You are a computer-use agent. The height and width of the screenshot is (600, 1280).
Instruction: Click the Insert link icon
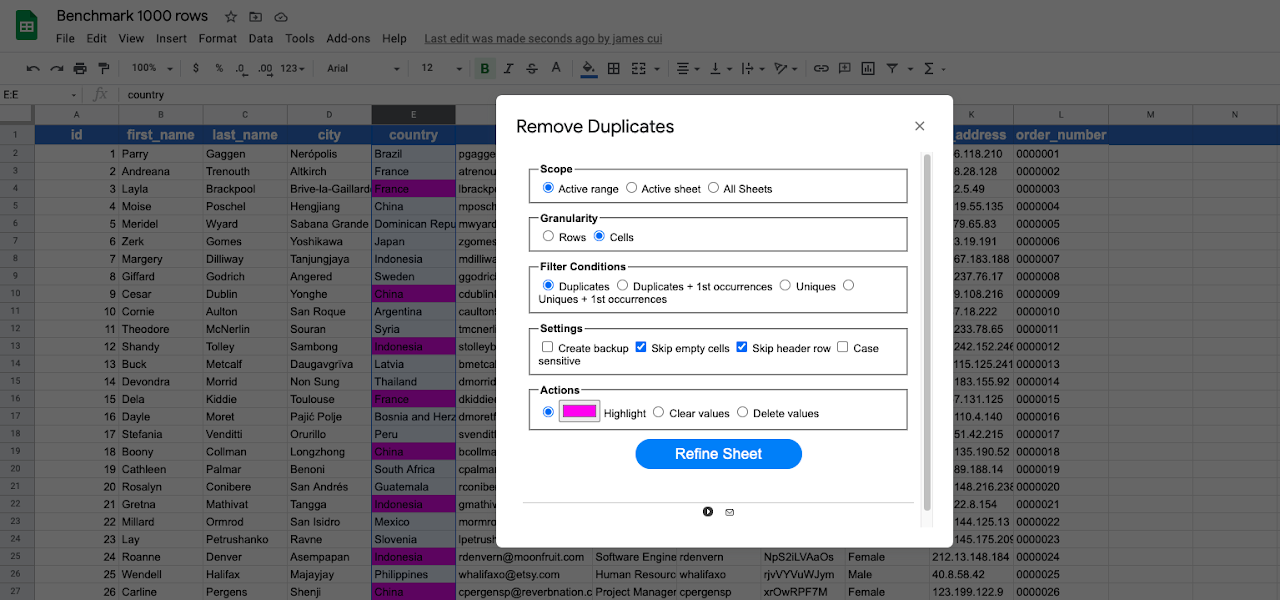point(821,68)
